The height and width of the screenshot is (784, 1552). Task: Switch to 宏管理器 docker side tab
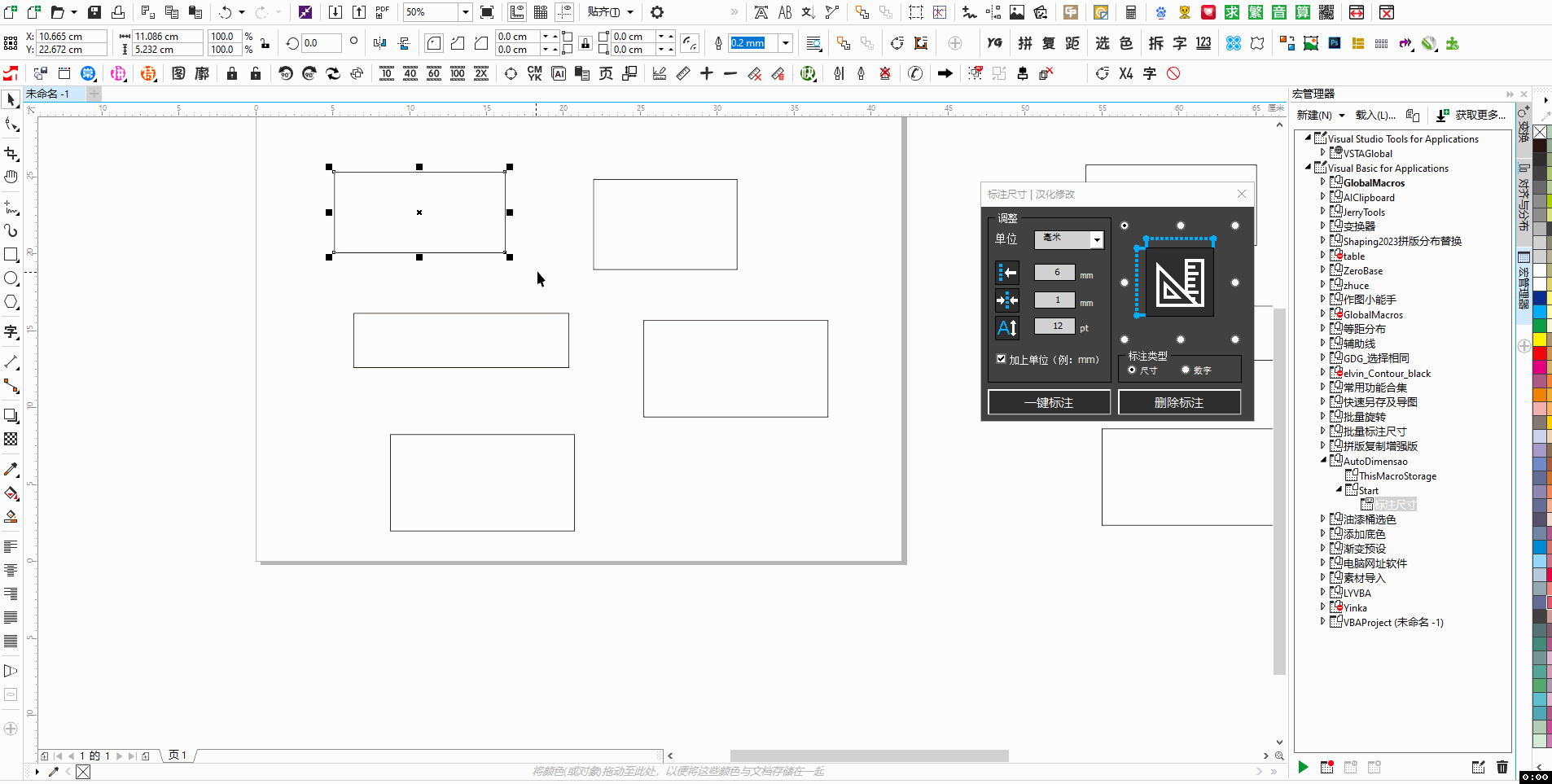click(1524, 282)
